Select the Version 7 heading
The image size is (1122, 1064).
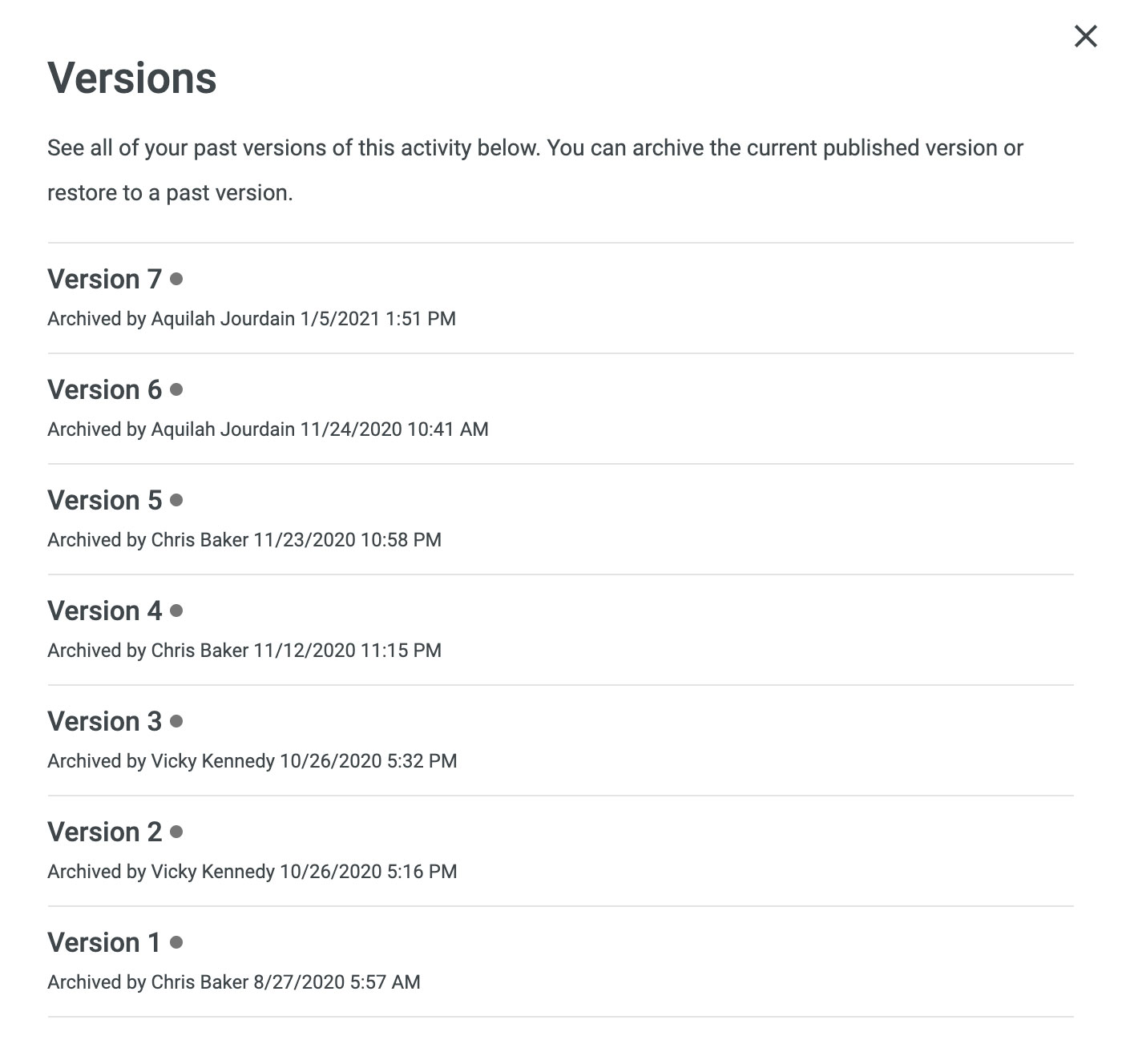click(x=104, y=280)
